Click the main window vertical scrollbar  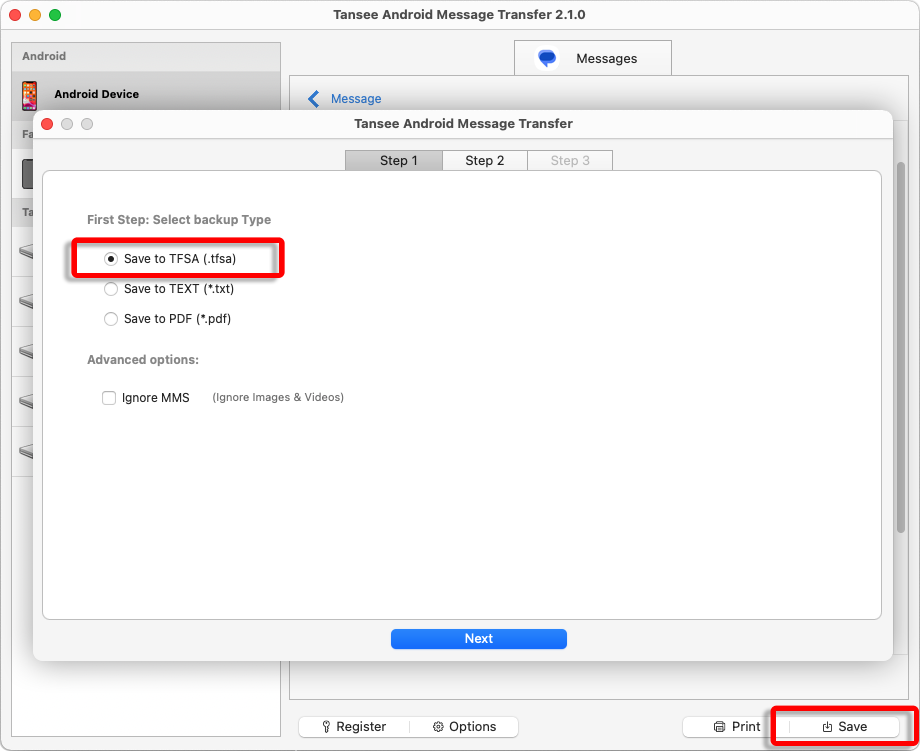pyautogui.click(x=901, y=347)
